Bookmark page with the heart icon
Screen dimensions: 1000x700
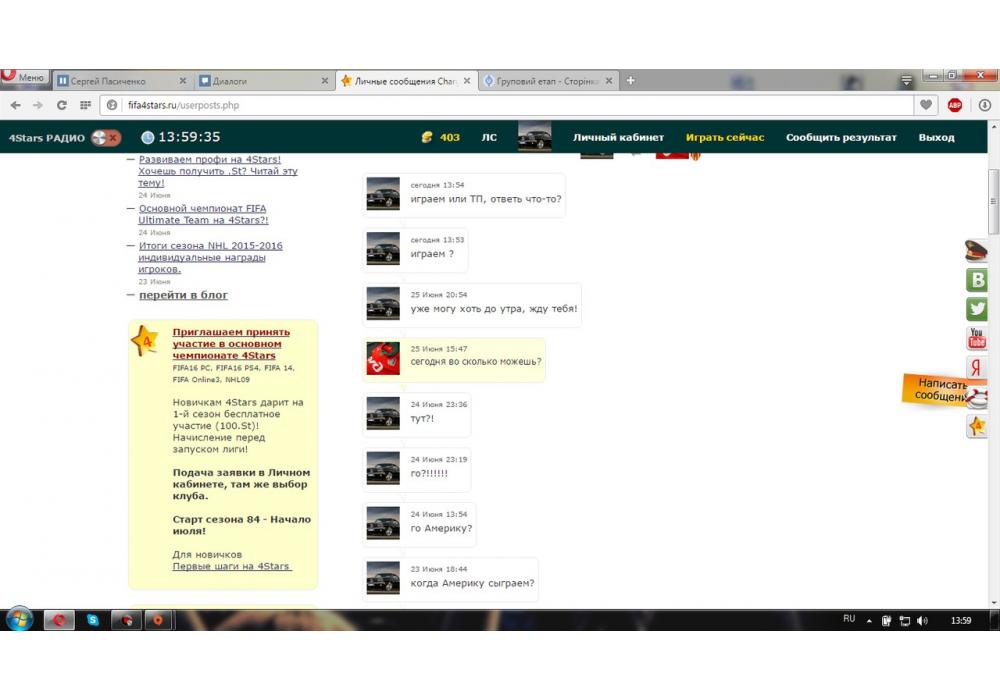click(927, 105)
